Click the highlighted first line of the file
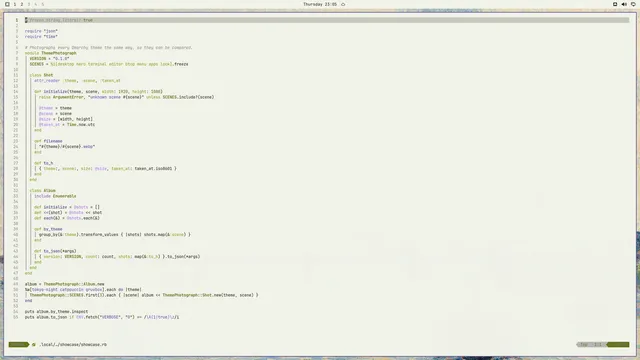 tap(327, 20)
